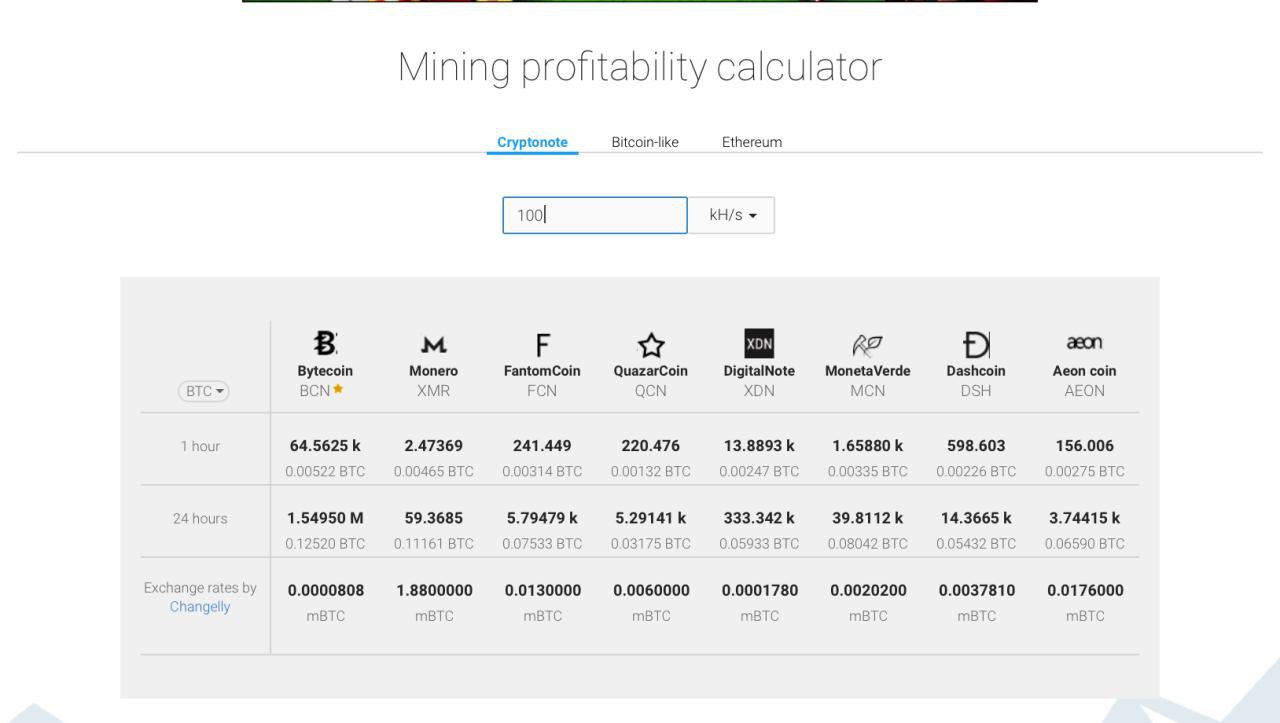Click the Monero coin name
The image size is (1280, 723).
coord(434,371)
